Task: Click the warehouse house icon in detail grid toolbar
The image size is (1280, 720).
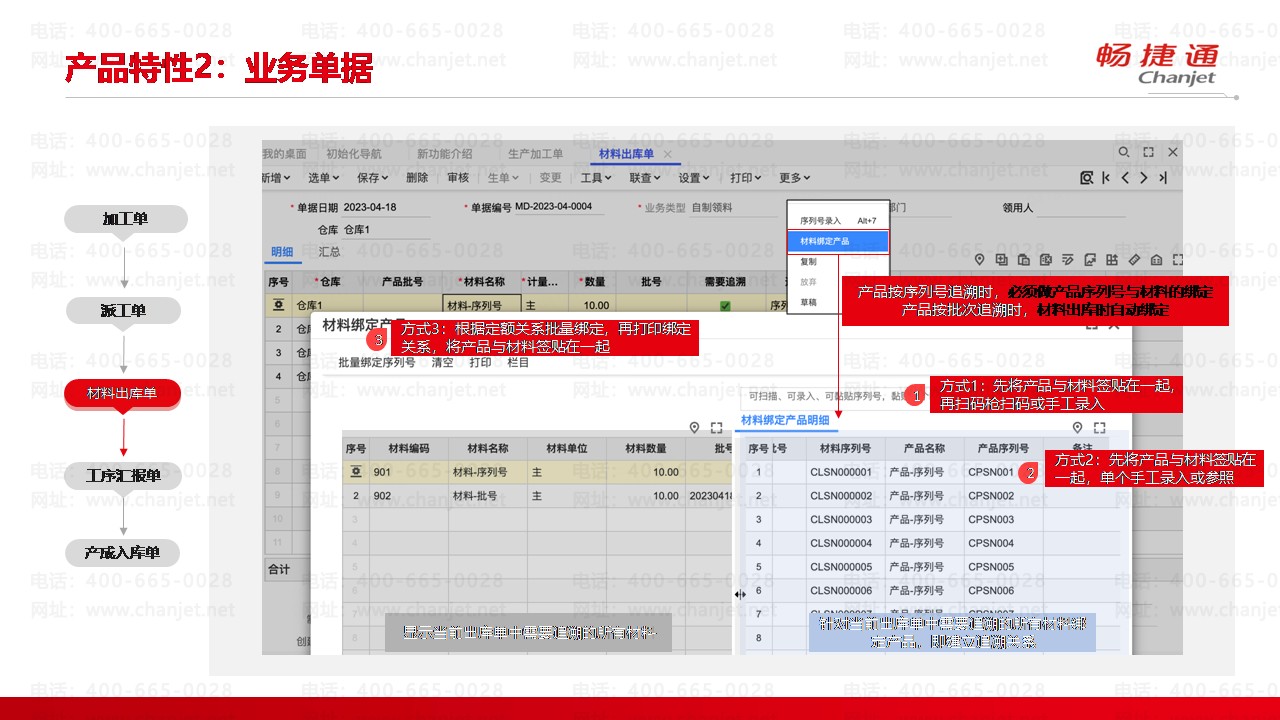Action: 1157,260
